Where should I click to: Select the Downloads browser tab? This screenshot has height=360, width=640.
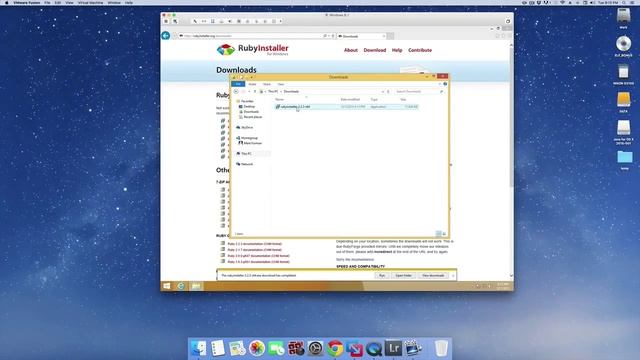361,36
